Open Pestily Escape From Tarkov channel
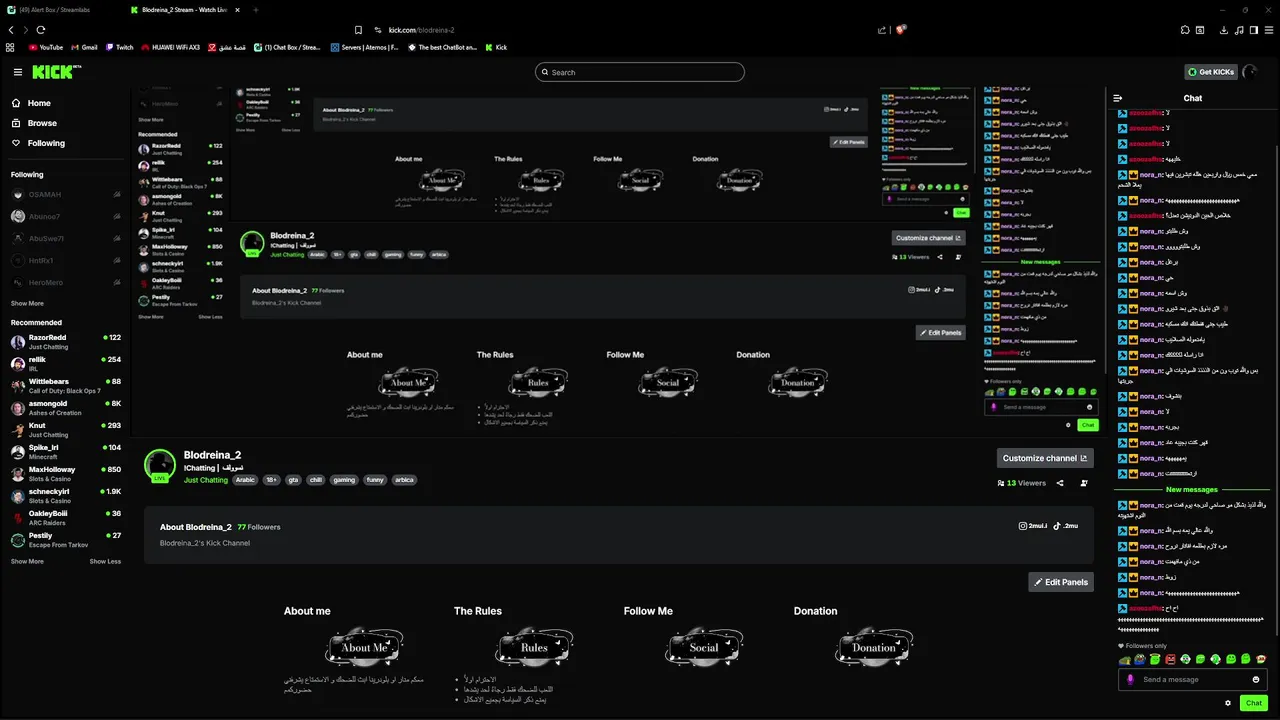Image resolution: width=1280 pixels, height=720 pixels. click(66, 540)
